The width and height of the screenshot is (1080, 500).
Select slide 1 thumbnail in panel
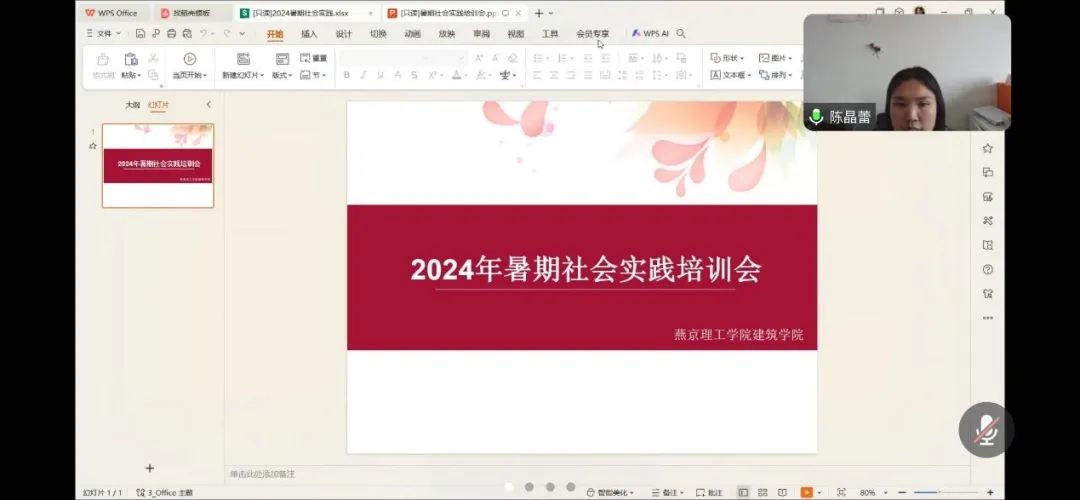coord(158,165)
